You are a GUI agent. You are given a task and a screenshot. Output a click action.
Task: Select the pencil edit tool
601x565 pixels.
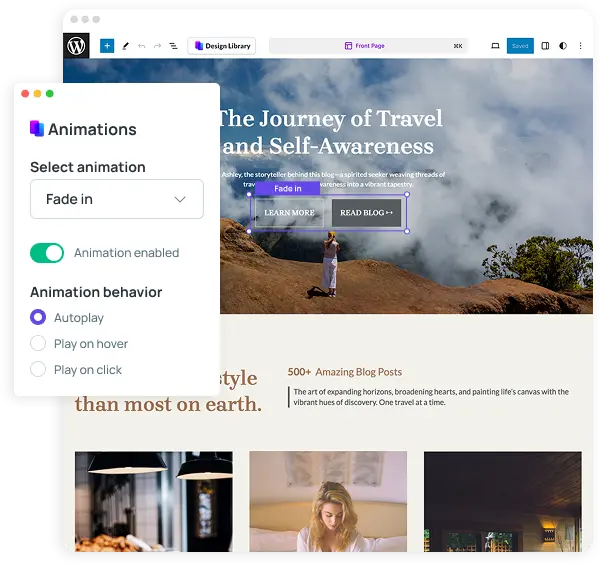pos(125,46)
